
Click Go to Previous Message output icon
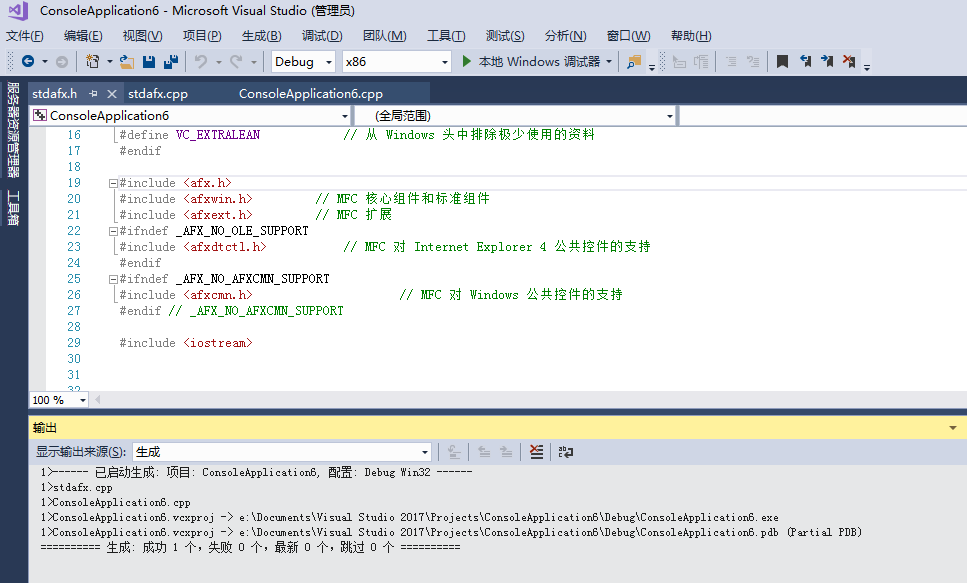(x=484, y=452)
